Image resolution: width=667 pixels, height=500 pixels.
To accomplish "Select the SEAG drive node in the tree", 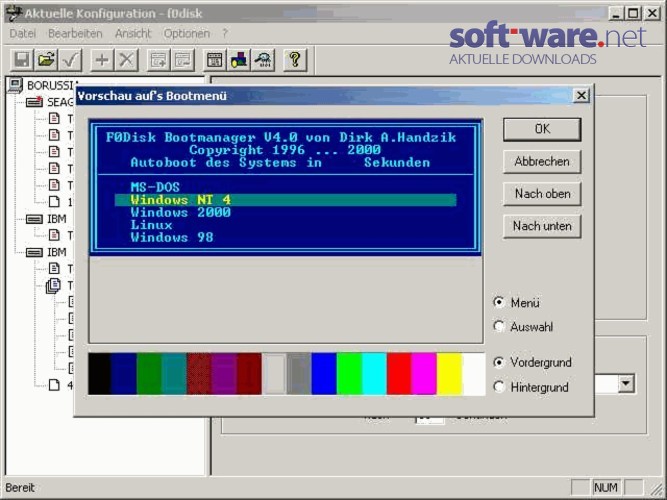I will [x=50, y=102].
